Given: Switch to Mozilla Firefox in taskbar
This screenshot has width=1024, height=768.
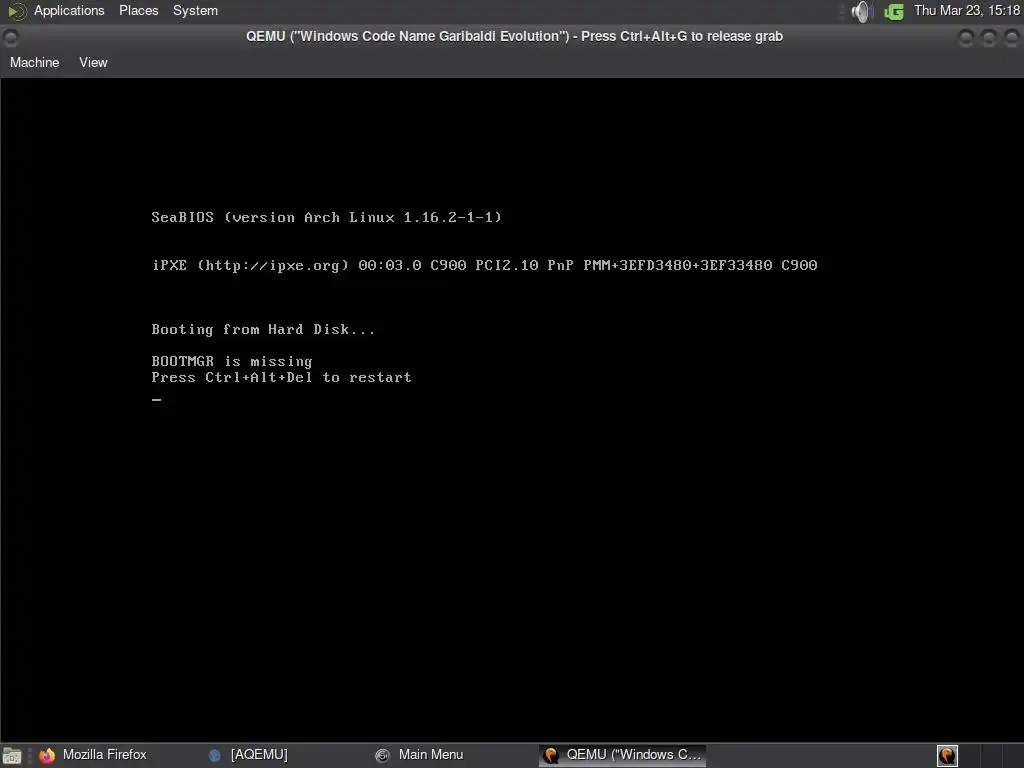Looking at the screenshot, I should (x=93, y=755).
